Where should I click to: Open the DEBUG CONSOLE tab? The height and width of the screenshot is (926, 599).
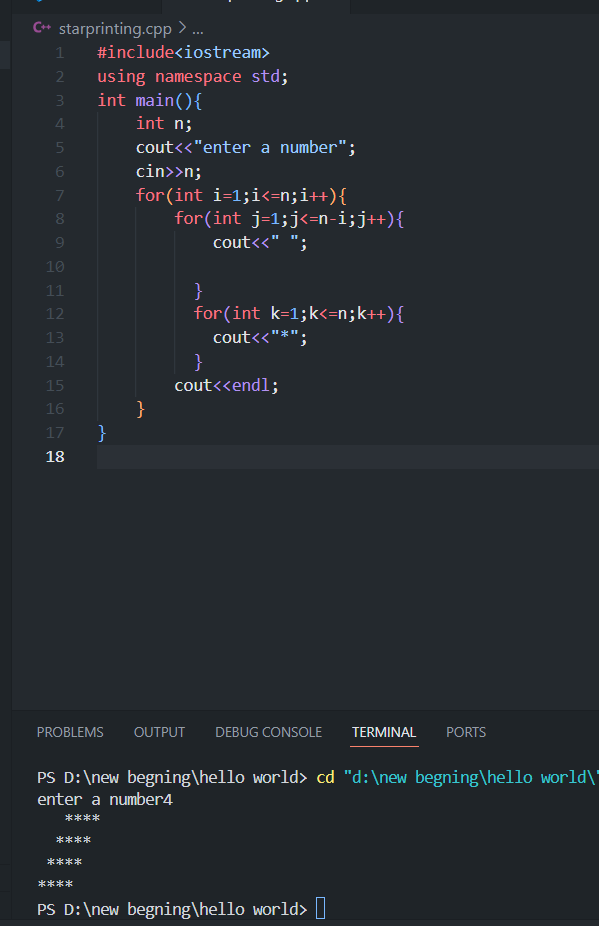pos(268,732)
